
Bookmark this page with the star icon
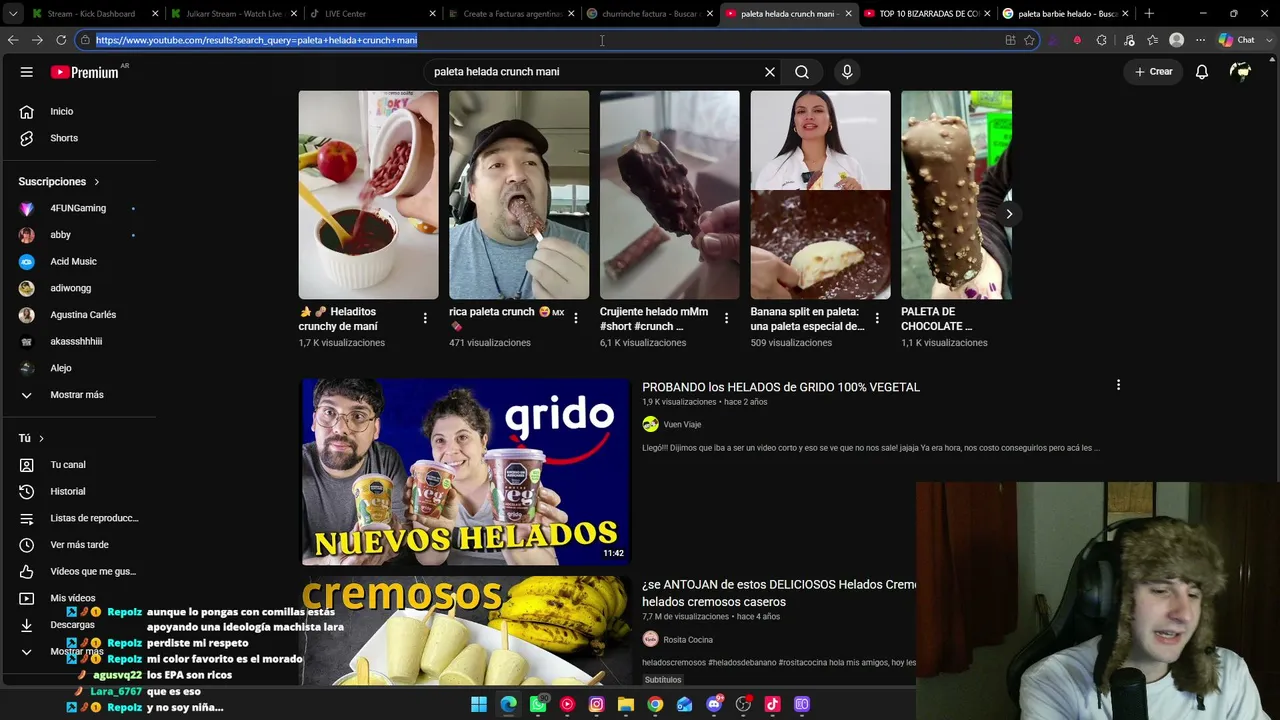[x=1029, y=40]
